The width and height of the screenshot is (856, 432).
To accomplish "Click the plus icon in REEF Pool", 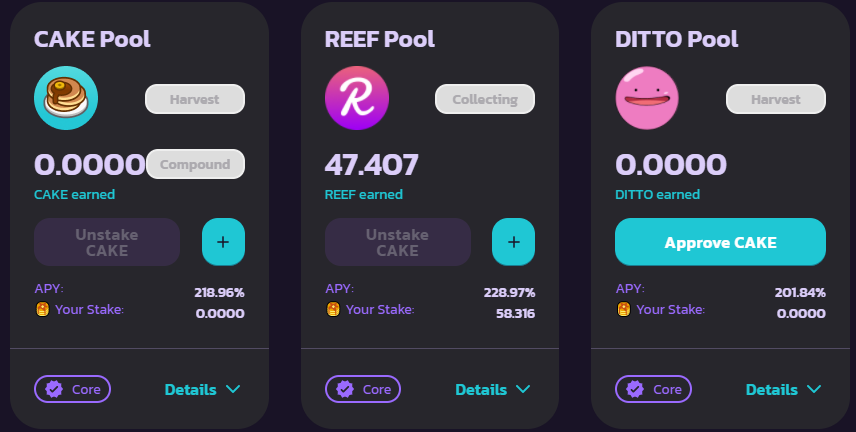I will click(513, 242).
